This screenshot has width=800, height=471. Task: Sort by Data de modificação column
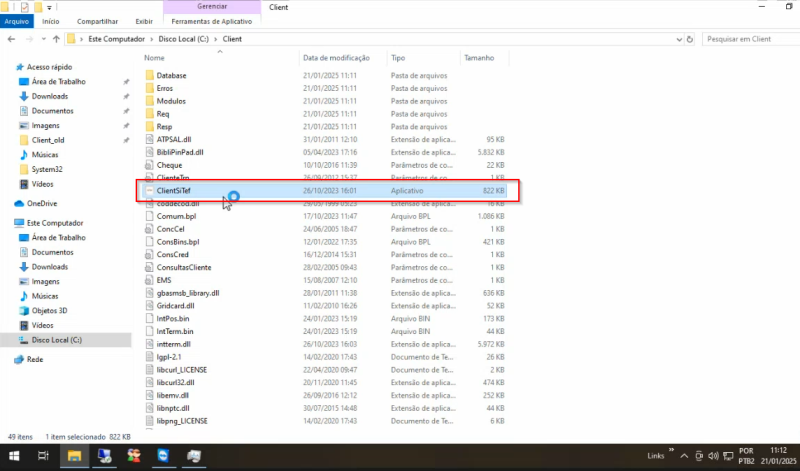[336, 58]
